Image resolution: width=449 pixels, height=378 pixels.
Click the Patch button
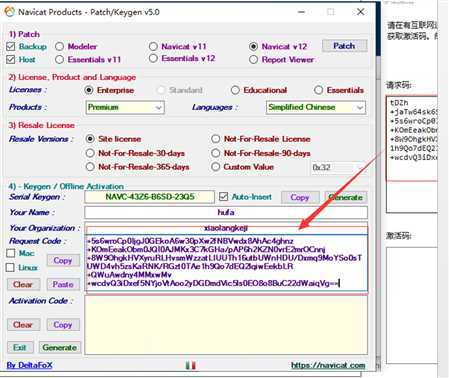344,46
